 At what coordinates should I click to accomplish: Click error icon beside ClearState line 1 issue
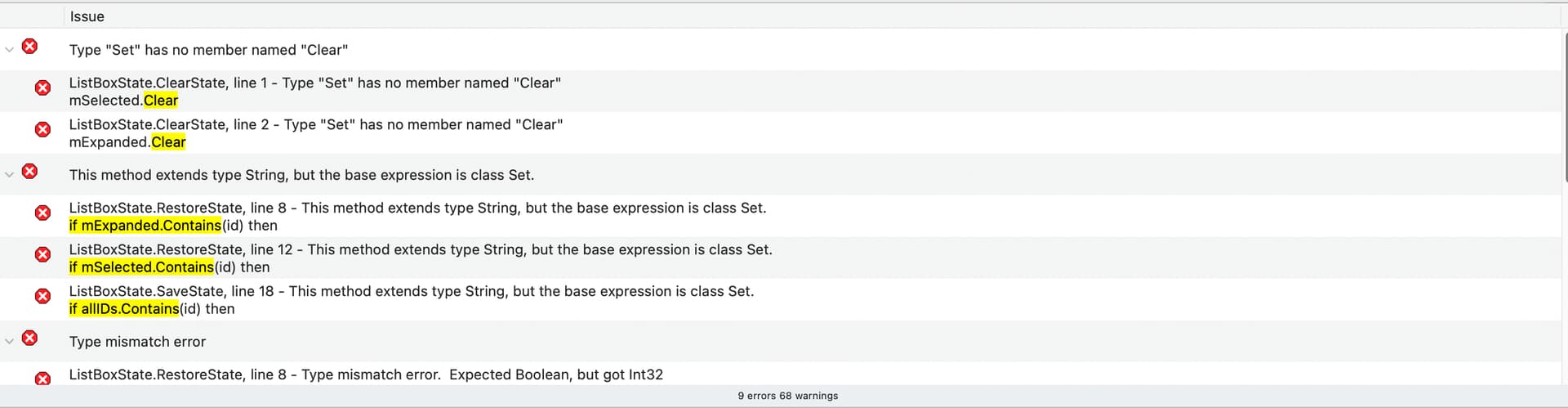click(x=42, y=87)
